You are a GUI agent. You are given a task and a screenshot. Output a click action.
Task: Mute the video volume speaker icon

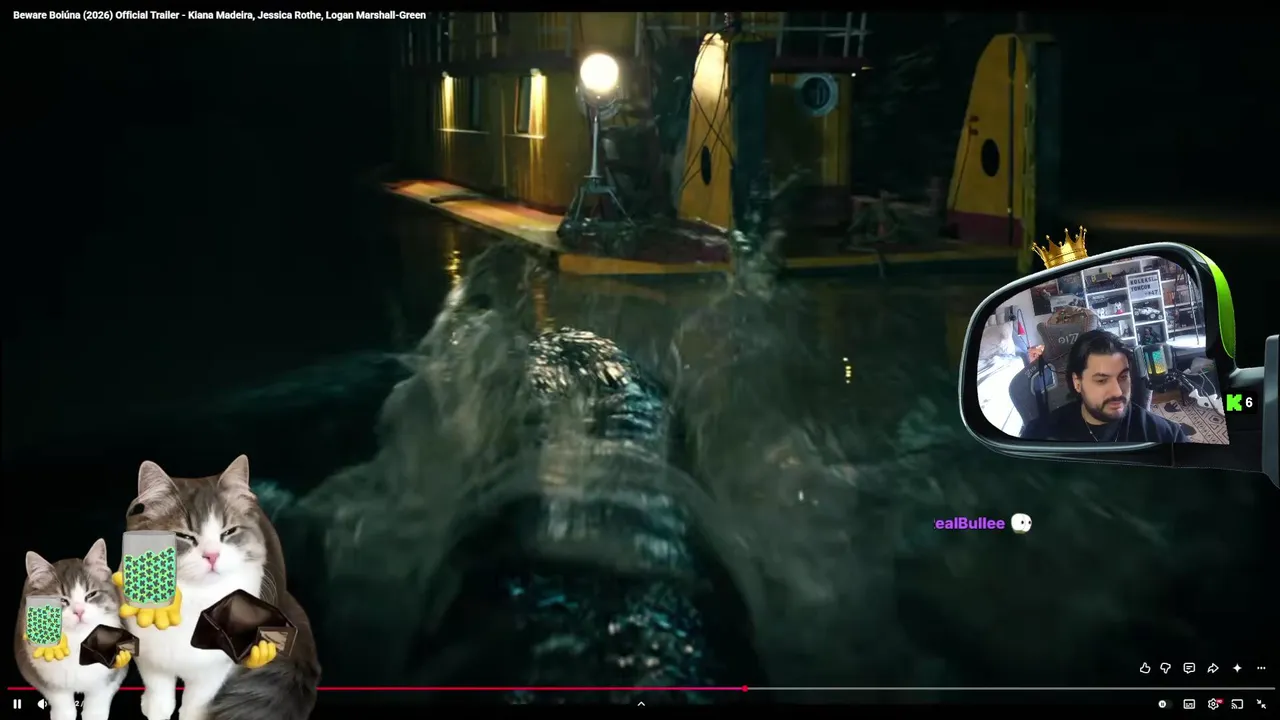tap(42, 704)
